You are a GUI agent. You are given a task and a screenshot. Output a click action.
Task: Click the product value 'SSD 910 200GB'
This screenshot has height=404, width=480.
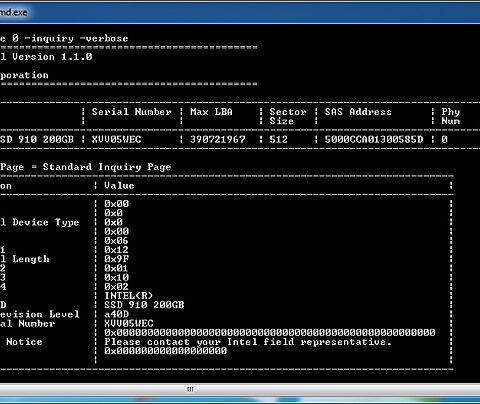click(x=144, y=305)
